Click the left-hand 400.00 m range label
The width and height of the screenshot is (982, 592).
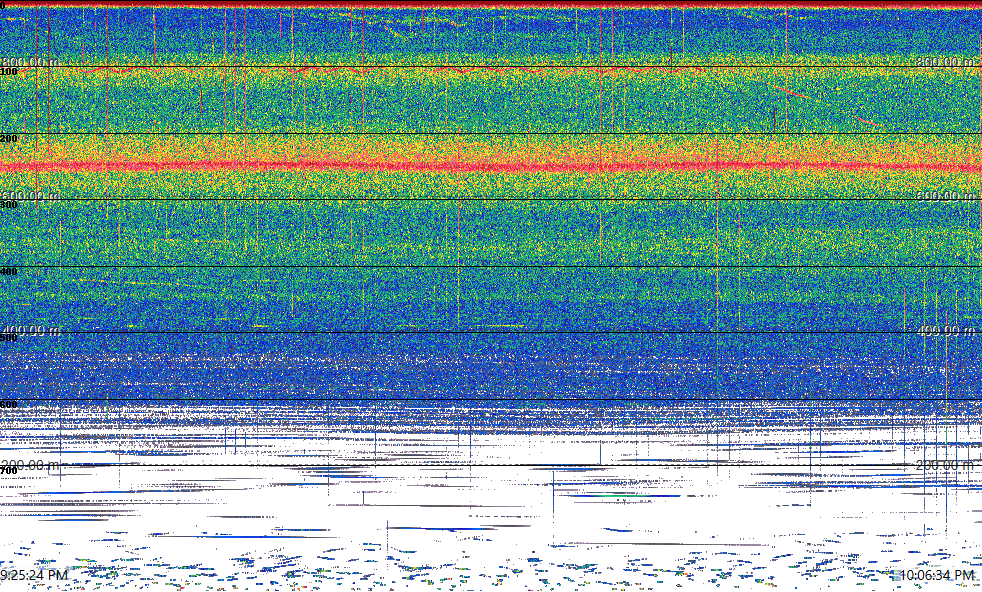pos(31,330)
